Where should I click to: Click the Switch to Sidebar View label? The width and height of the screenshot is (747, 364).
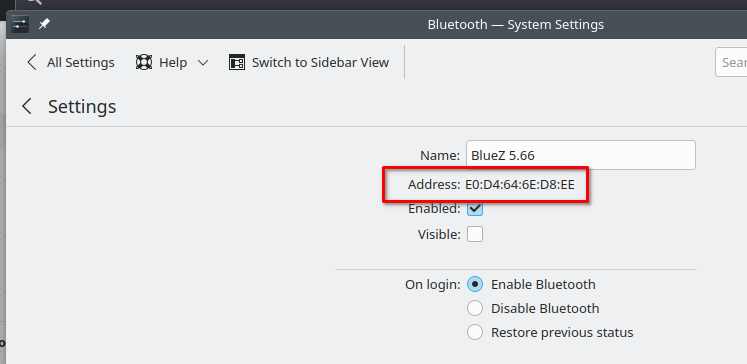320,62
